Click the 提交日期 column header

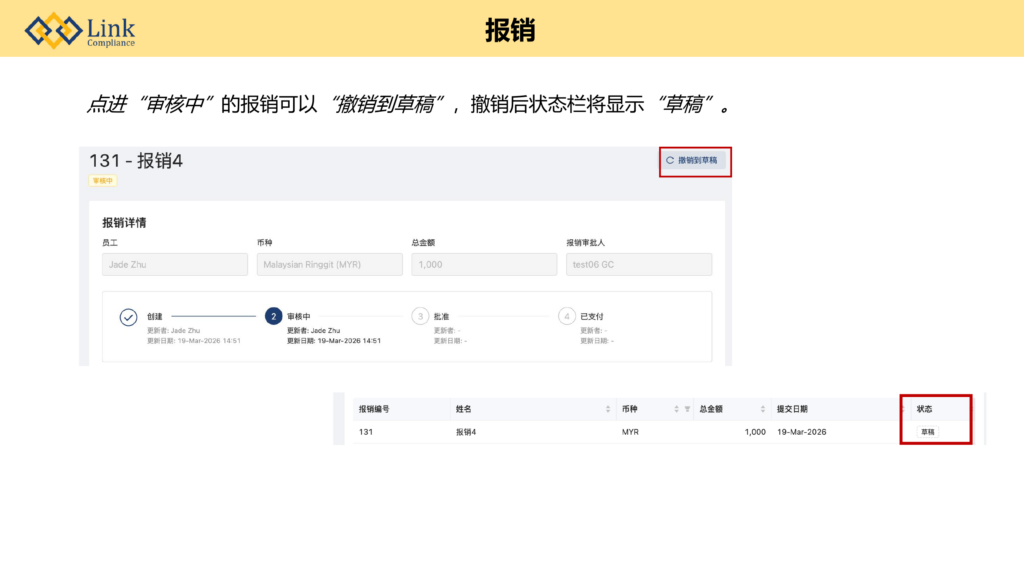[x=792, y=409]
